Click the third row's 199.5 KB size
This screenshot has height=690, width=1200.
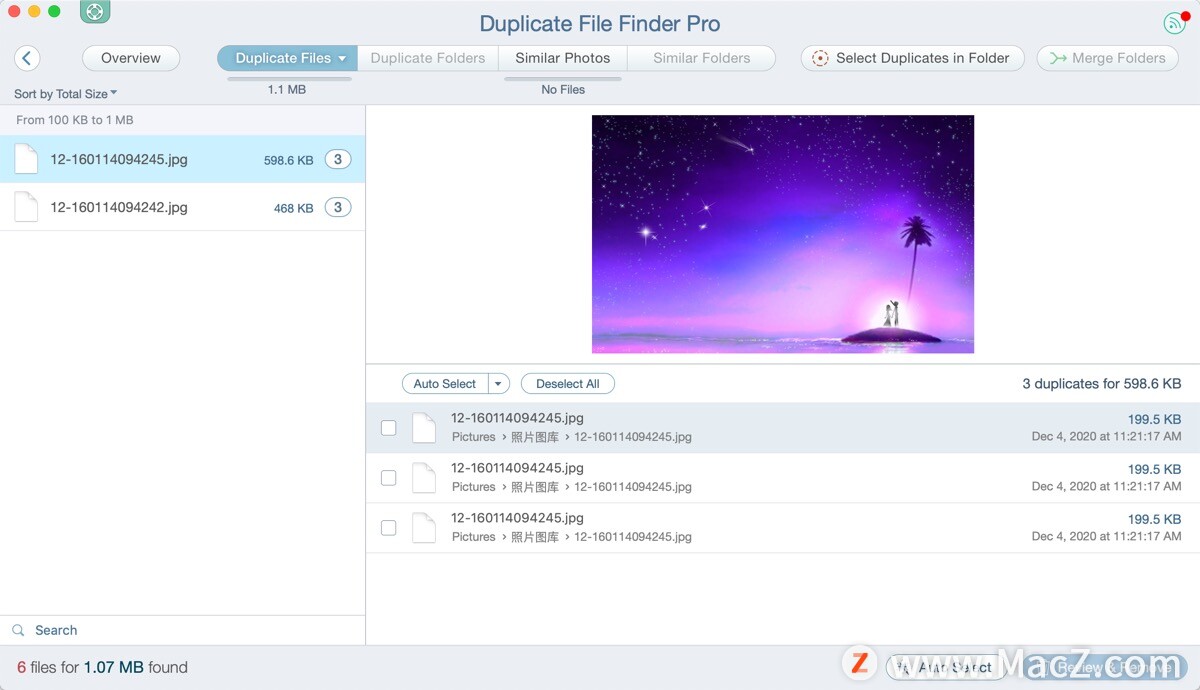(1155, 520)
